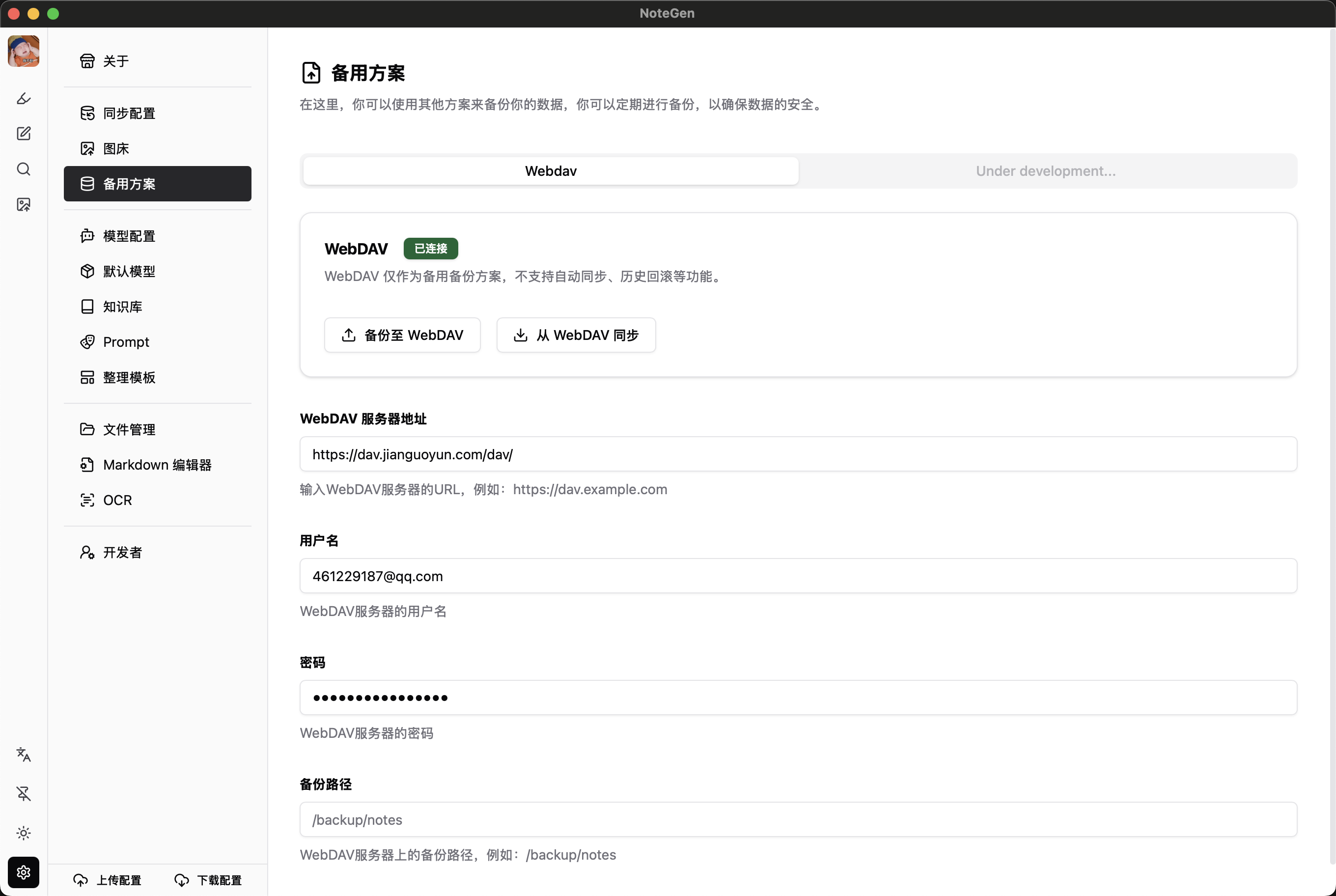1336x896 pixels.
Task: Click the 上传配置 button
Action: (x=108, y=880)
